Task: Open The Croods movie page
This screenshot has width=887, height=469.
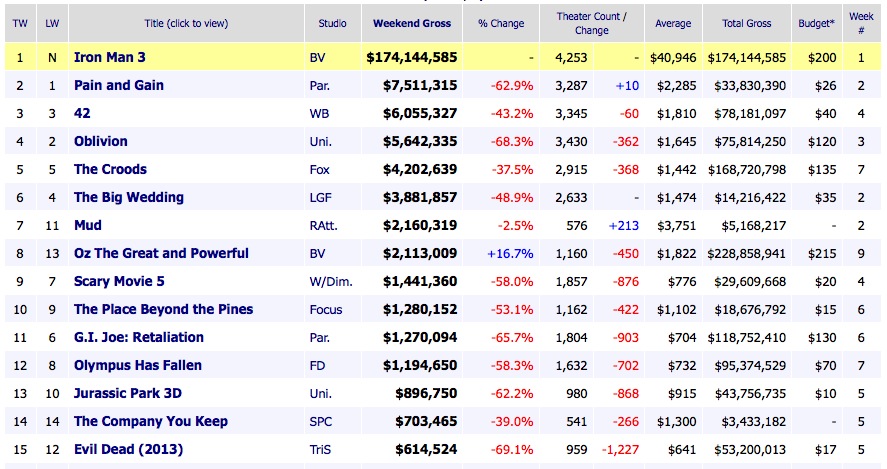Action: coord(110,169)
